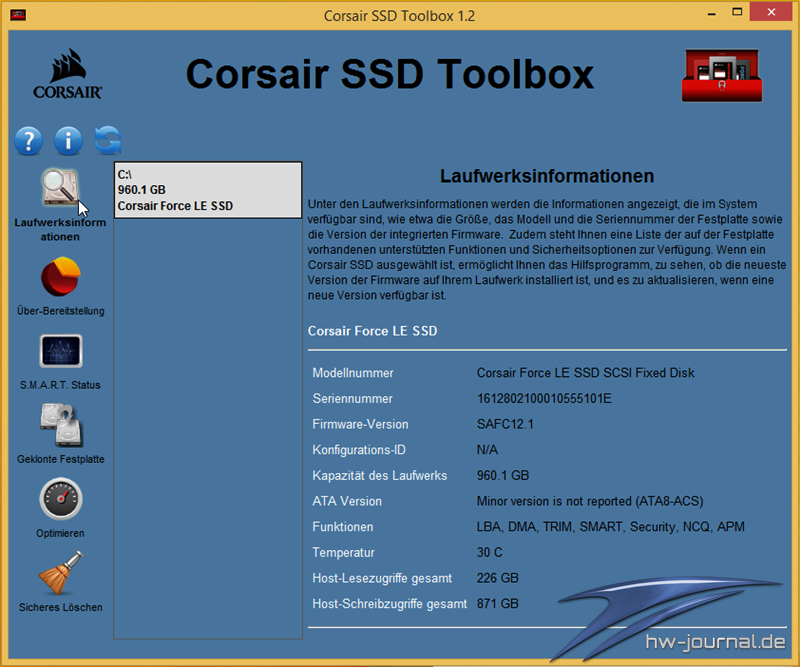The height and width of the screenshot is (667, 800).
Task: Click the Corsair Force LE SSD section title
Action: click(372, 331)
